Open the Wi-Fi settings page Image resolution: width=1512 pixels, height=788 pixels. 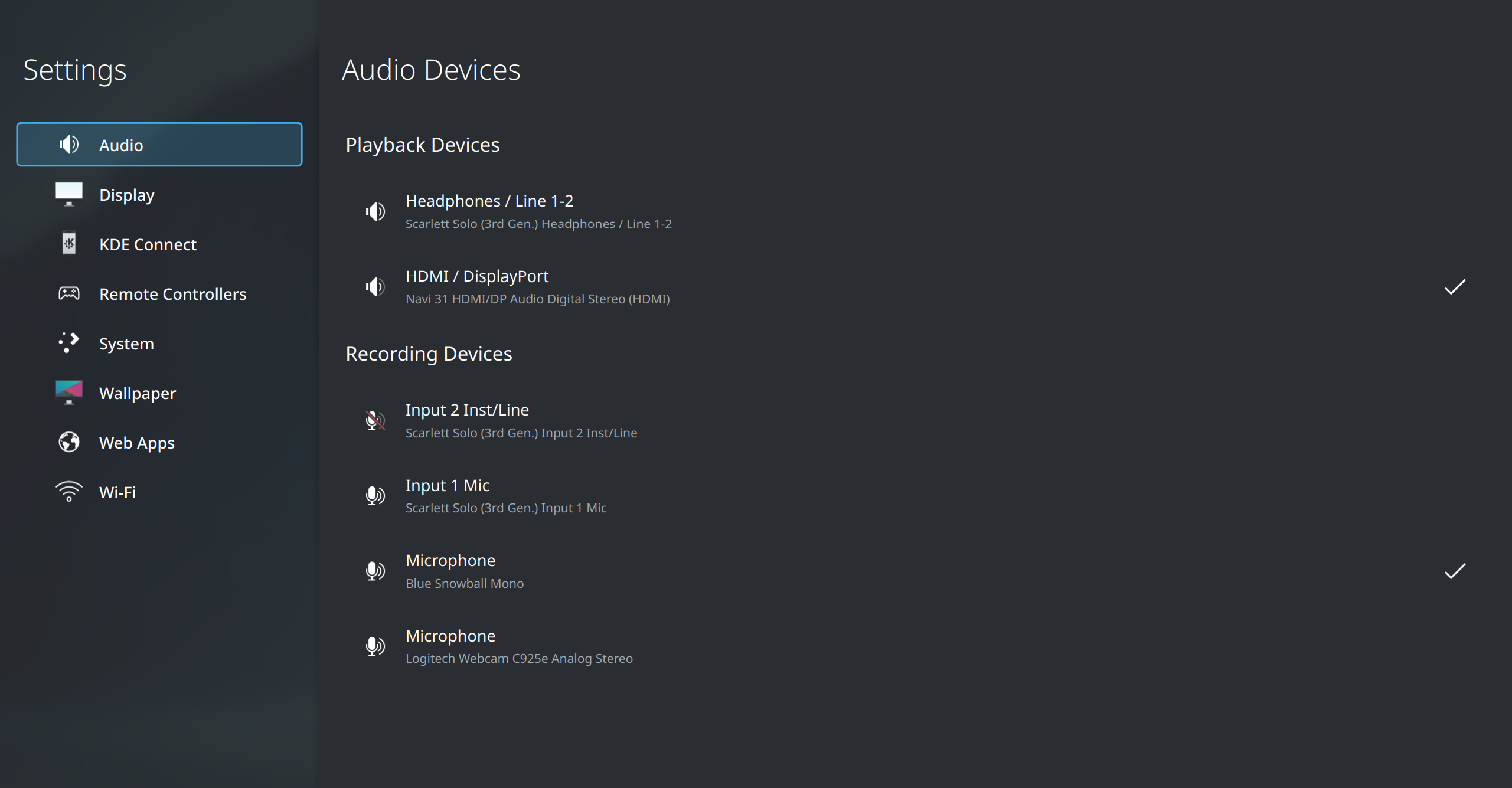tap(117, 492)
